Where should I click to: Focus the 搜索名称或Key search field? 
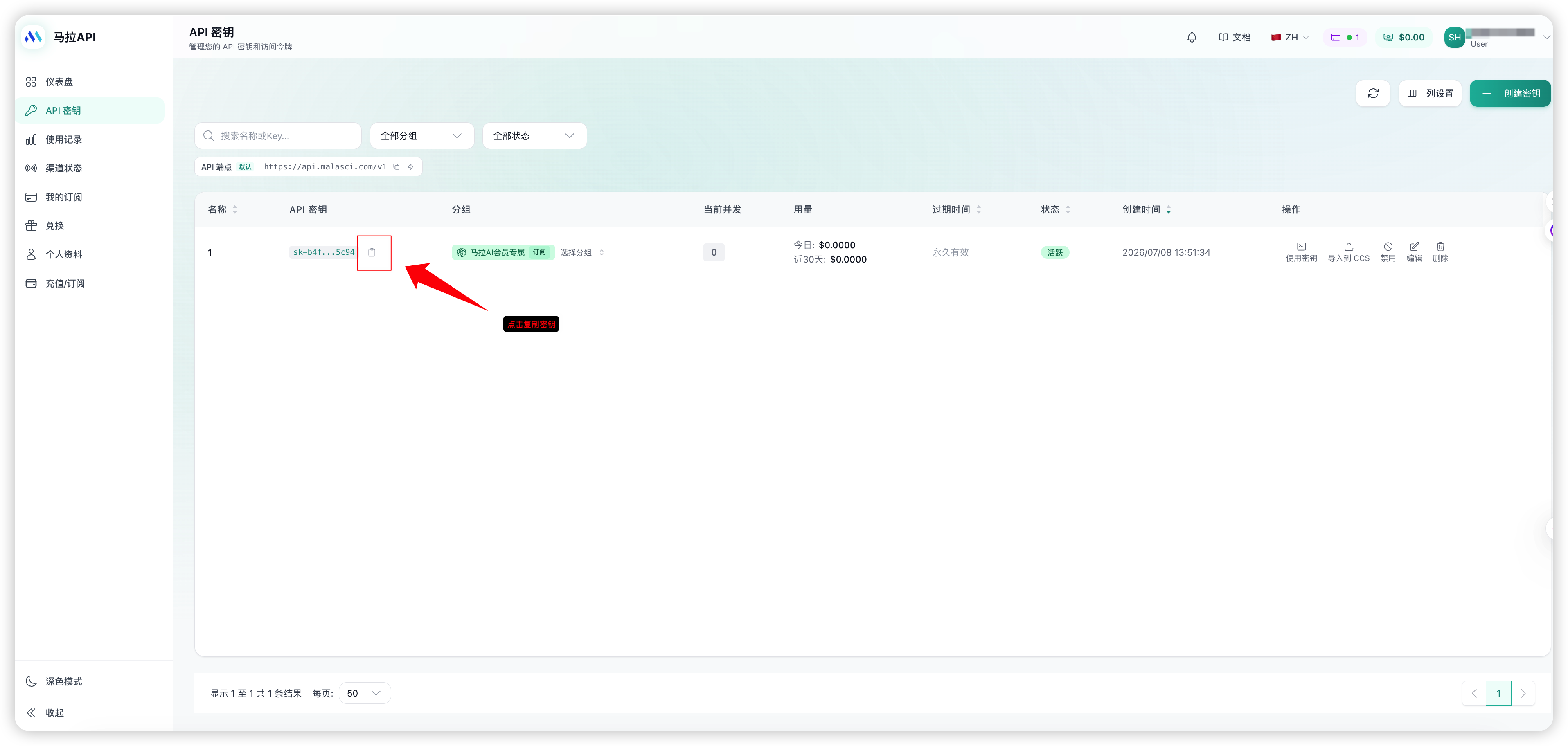[x=278, y=136]
